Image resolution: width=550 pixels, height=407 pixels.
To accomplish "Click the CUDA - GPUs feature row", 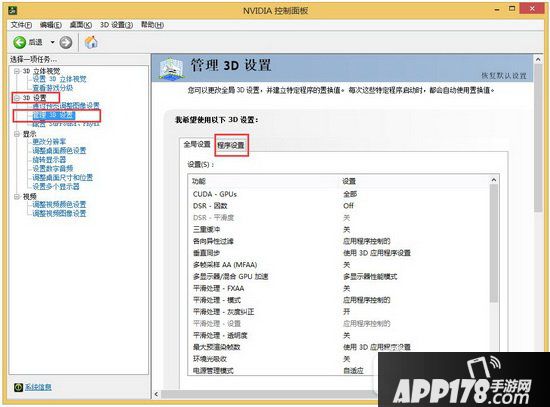I will coord(339,194).
